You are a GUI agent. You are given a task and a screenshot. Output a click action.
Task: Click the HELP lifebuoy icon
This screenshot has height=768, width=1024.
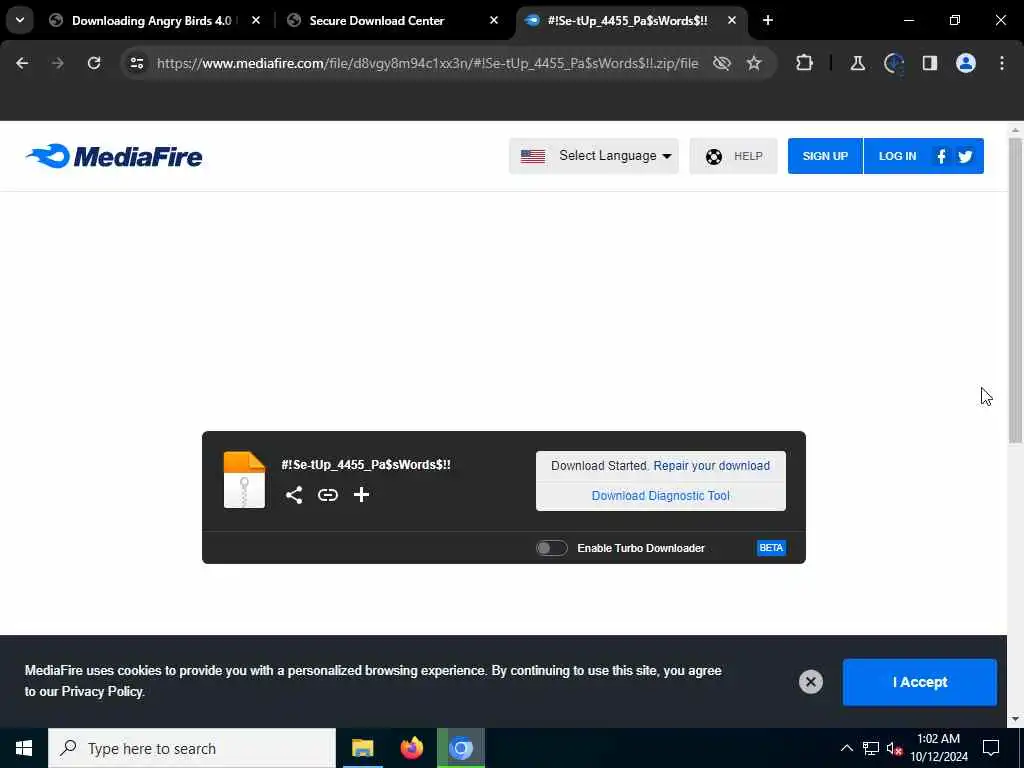(714, 156)
